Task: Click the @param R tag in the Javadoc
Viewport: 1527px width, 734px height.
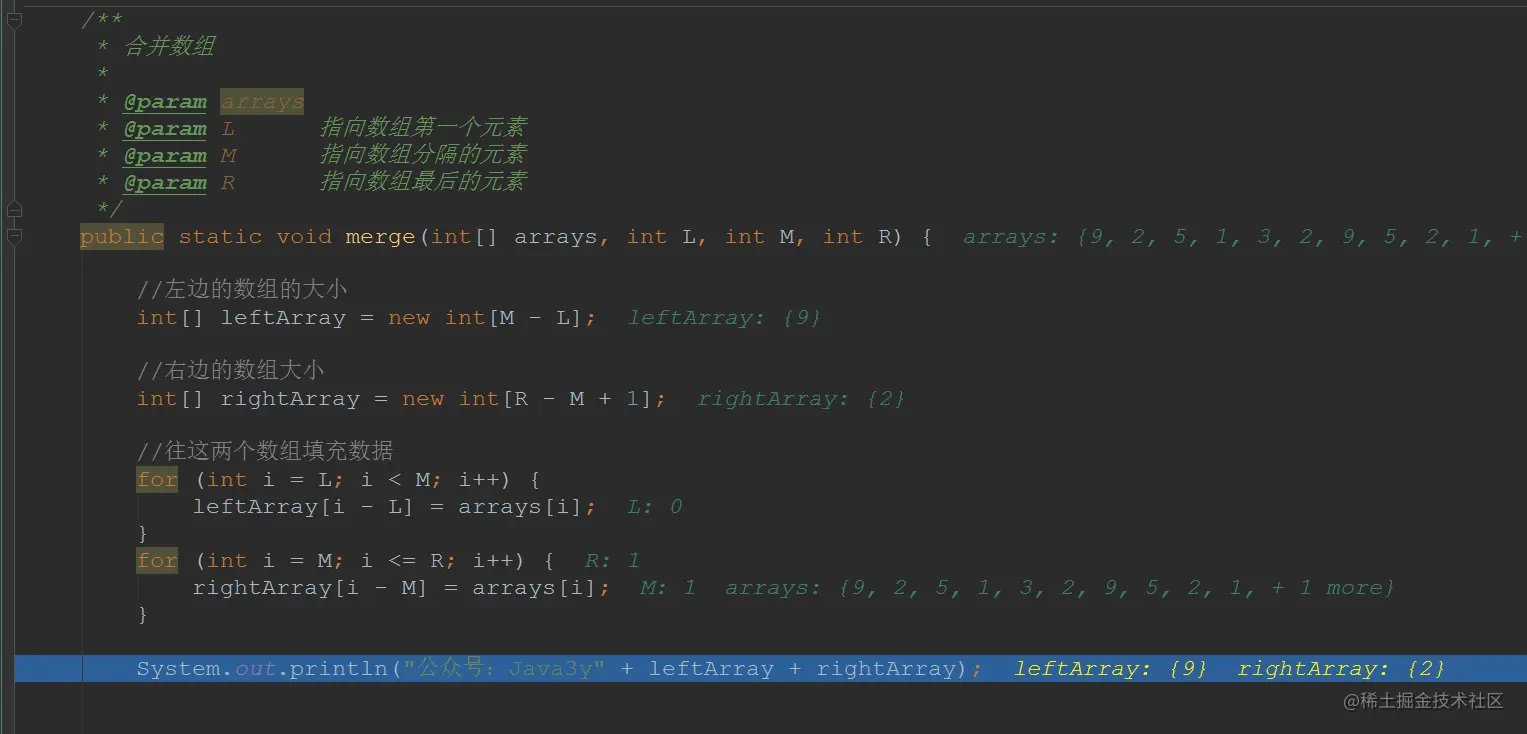Action: tap(165, 182)
